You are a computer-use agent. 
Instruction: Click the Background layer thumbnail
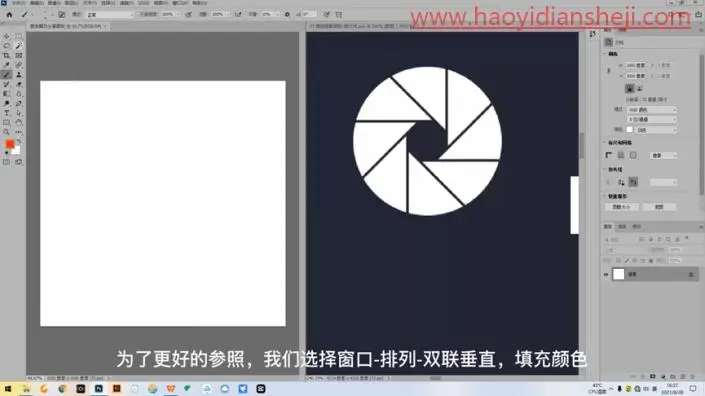click(x=619, y=274)
